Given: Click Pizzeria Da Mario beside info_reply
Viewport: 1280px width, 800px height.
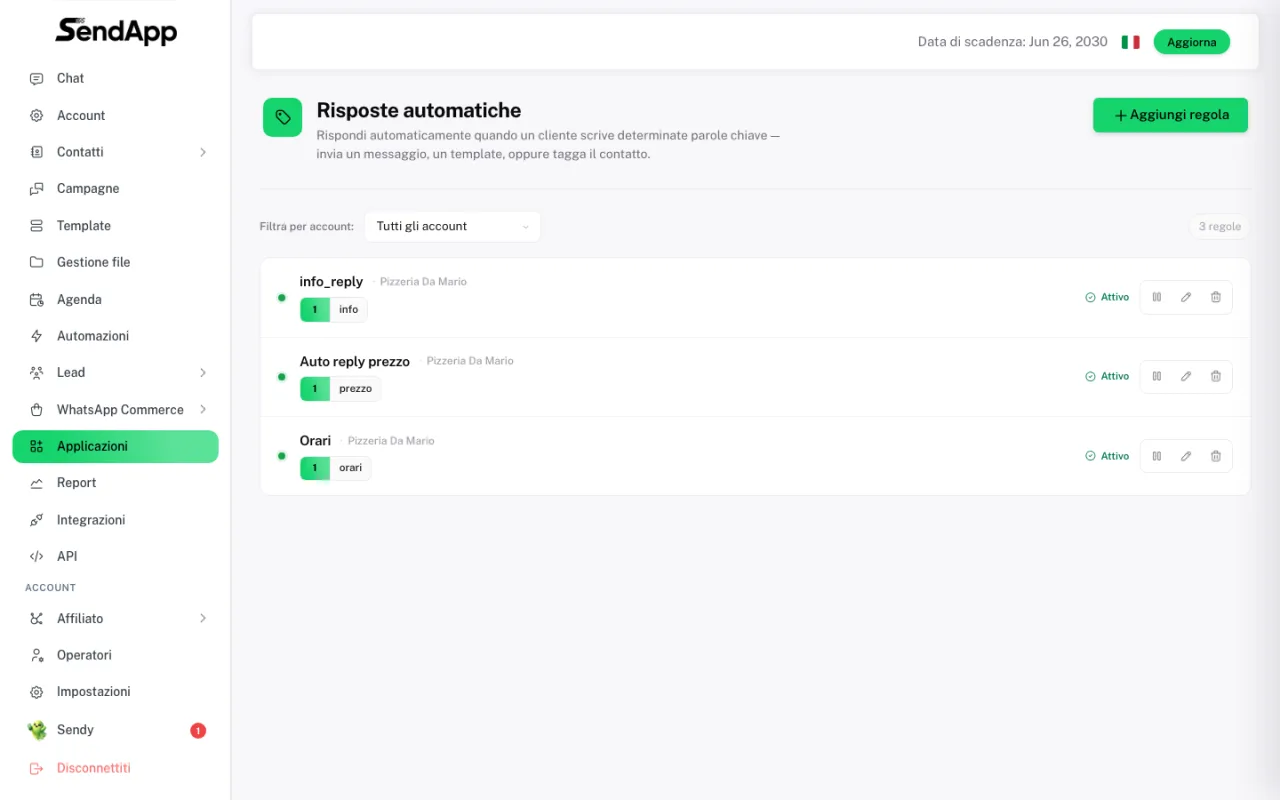Looking at the screenshot, I should coord(423,282).
